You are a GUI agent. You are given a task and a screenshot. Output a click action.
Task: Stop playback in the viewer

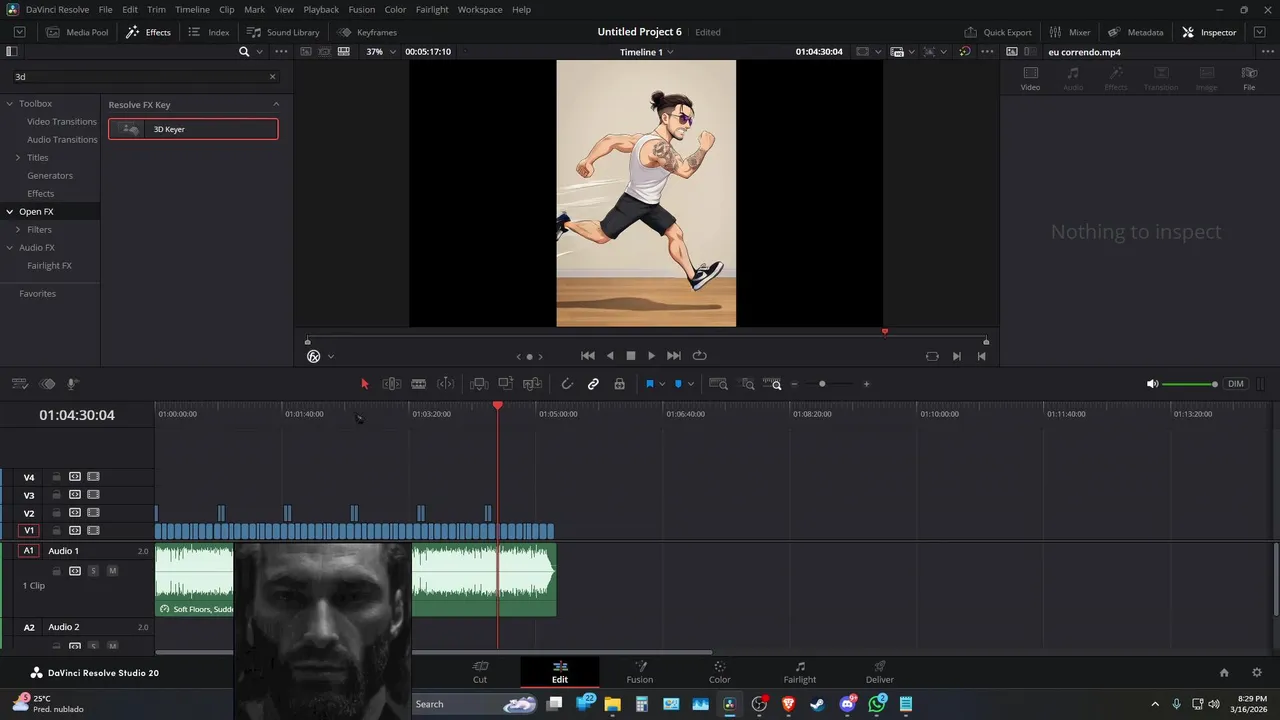(x=631, y=356)
